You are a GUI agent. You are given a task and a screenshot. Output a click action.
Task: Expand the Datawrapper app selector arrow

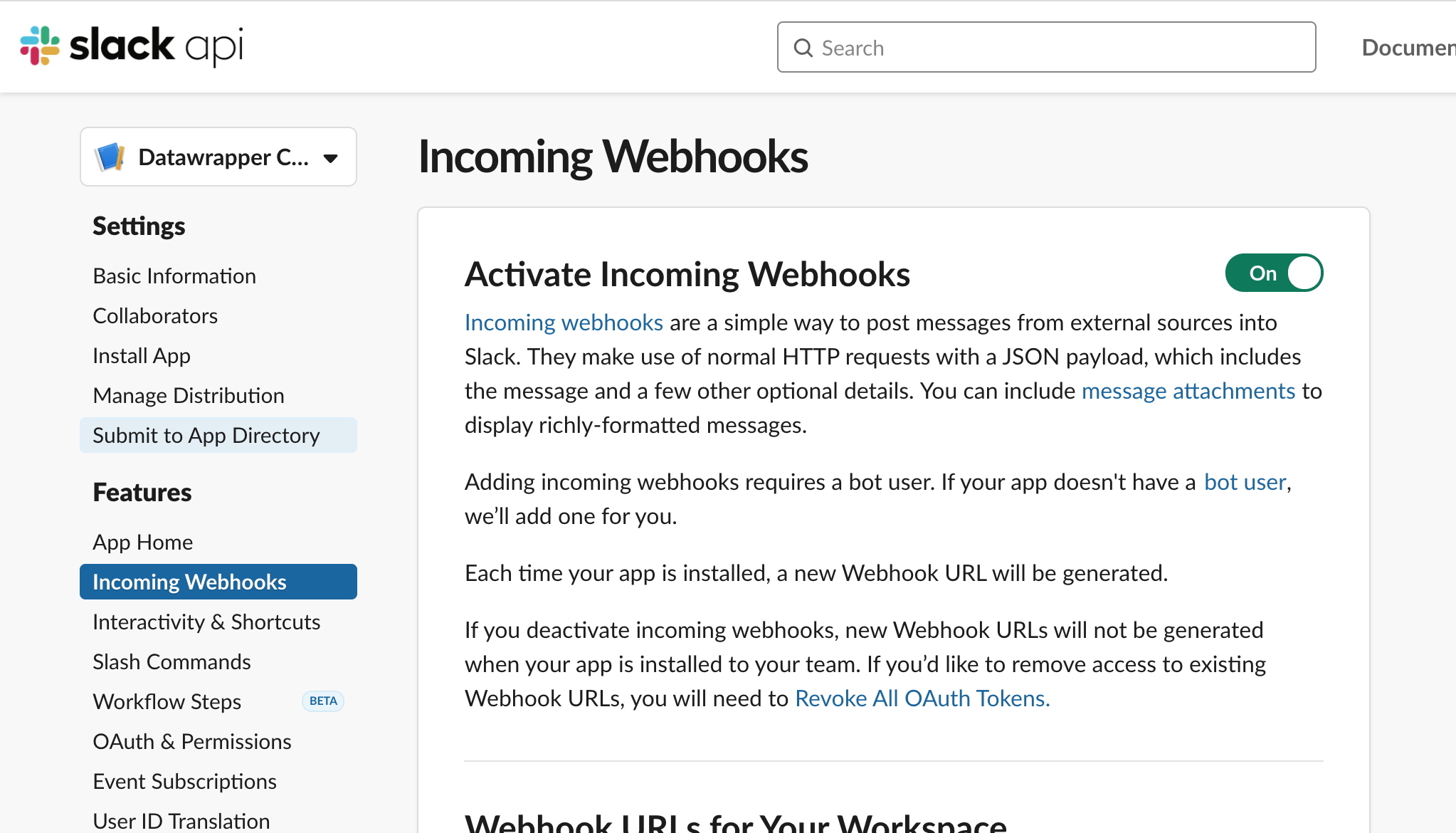click(x=330, y=158)
